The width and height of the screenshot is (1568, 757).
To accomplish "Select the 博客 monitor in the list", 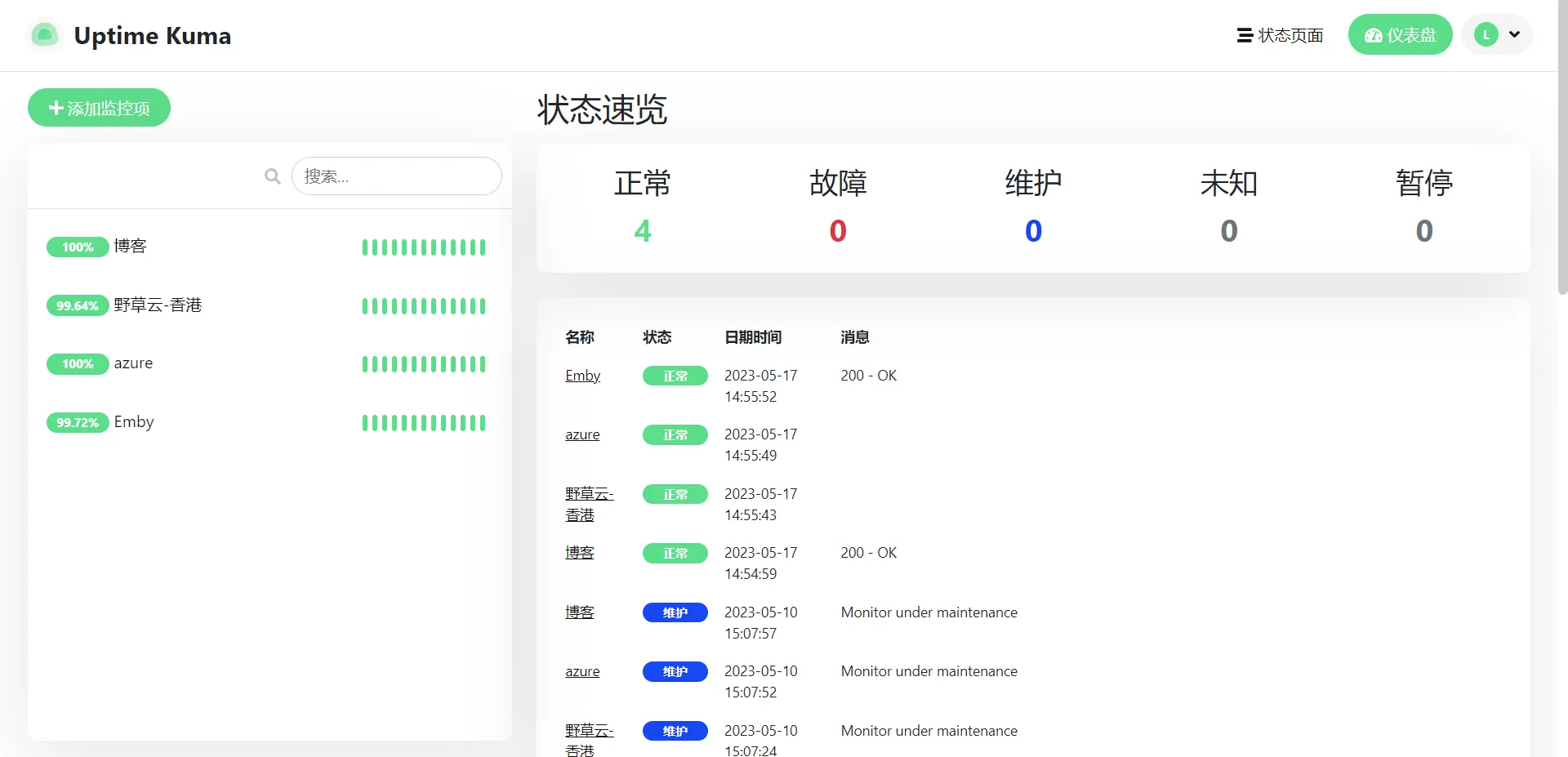I will click(x=269, y=247).
